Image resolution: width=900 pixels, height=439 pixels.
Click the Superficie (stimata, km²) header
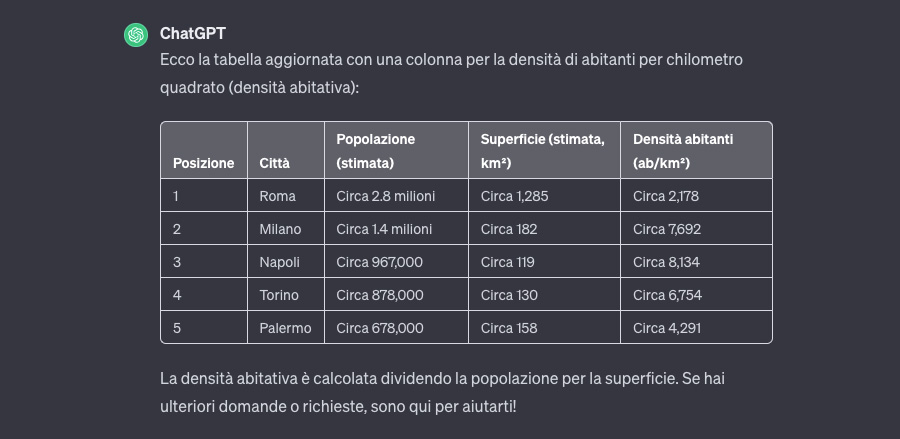click(x=543, y=151)
